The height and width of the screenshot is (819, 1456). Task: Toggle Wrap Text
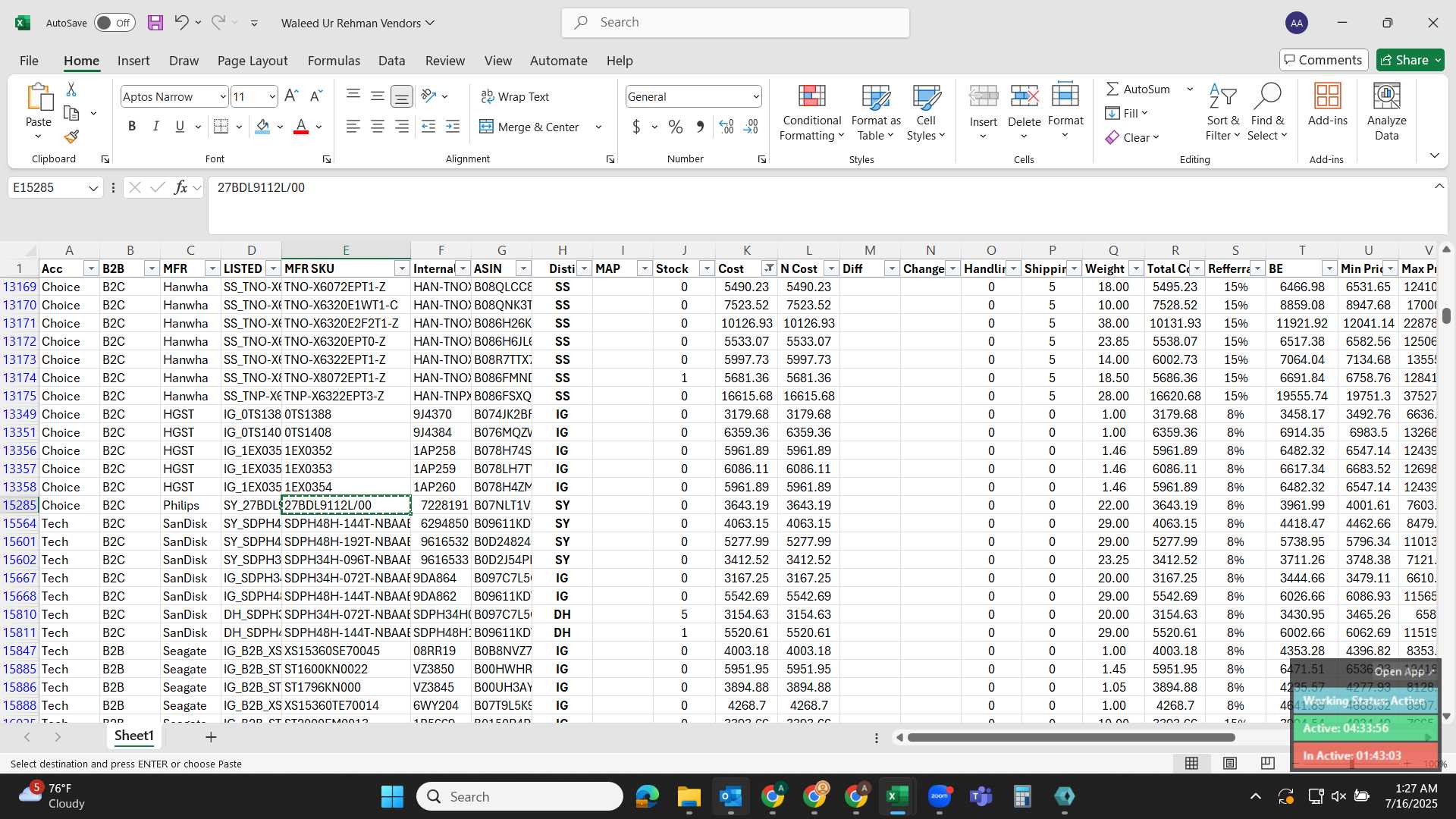click(x=515, y=97)
